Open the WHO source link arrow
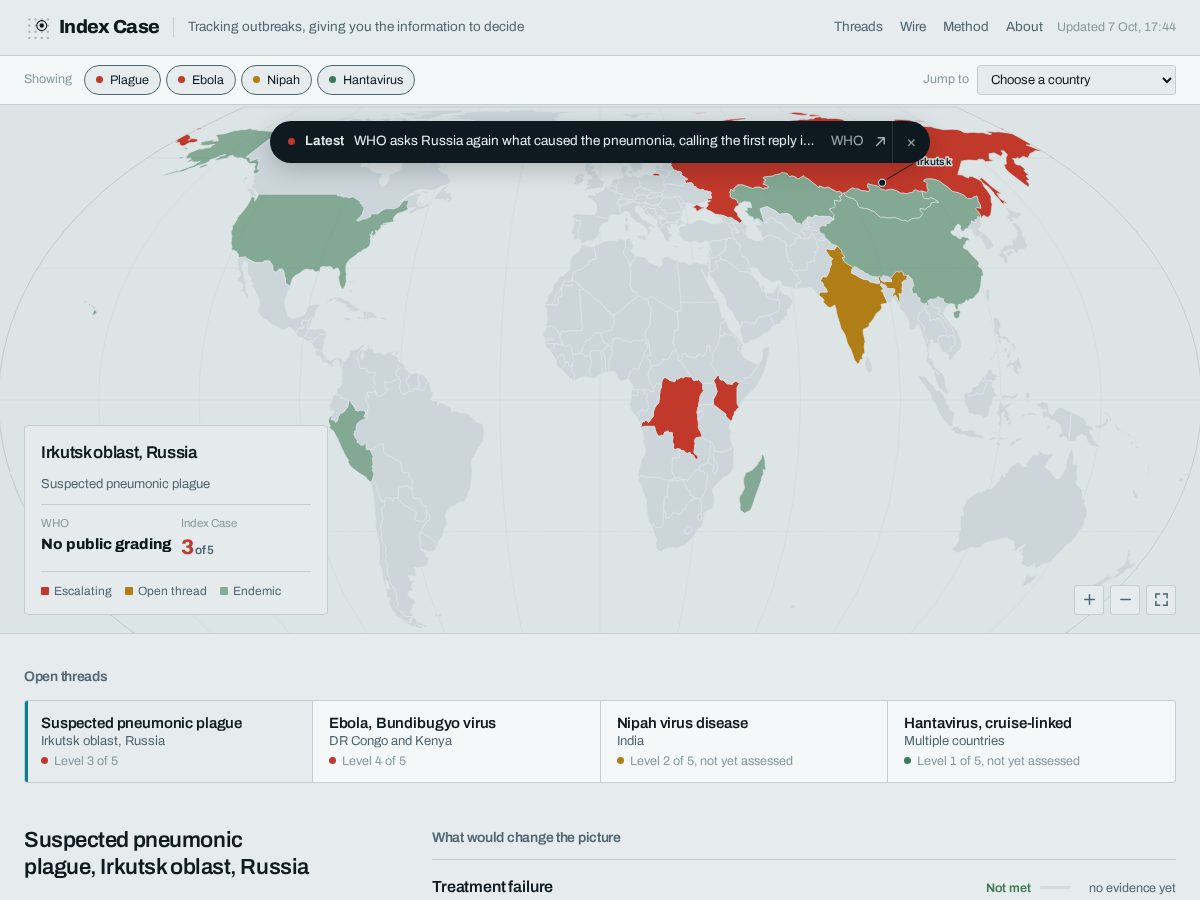Image resolution: width=1200 pixels, height=900 pixels. point(880,141)
